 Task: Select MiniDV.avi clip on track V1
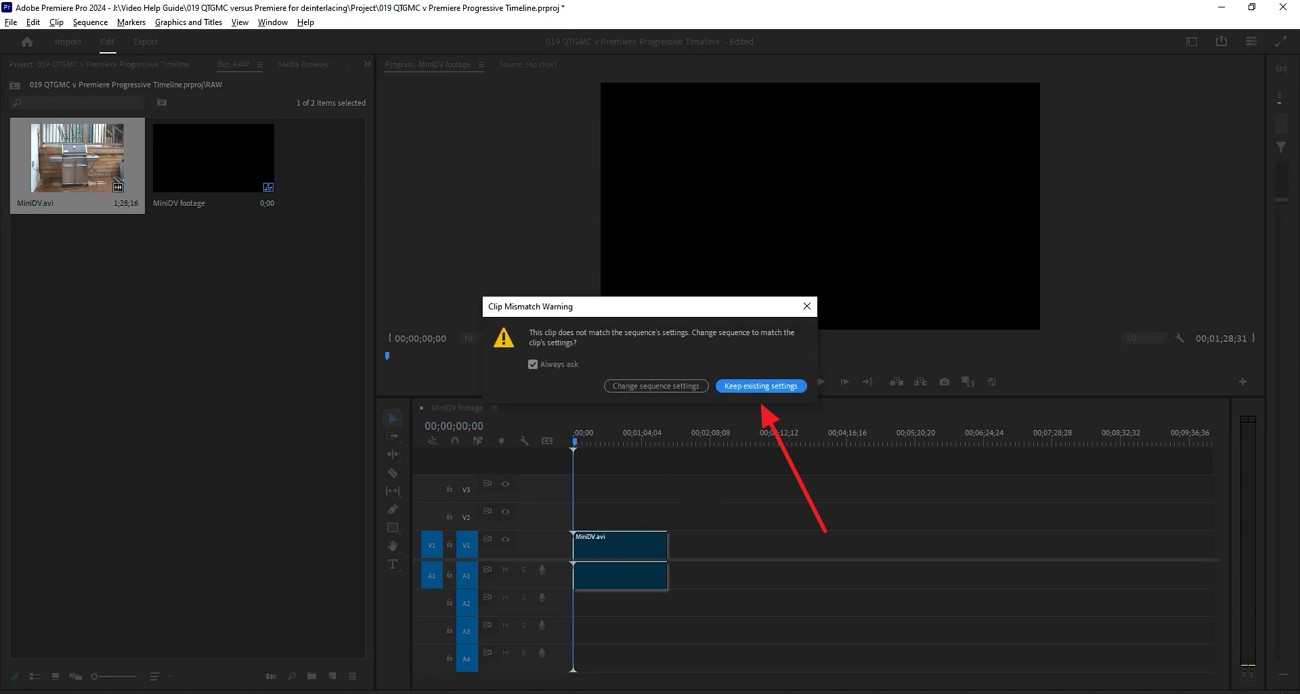[x=620, y=545]
